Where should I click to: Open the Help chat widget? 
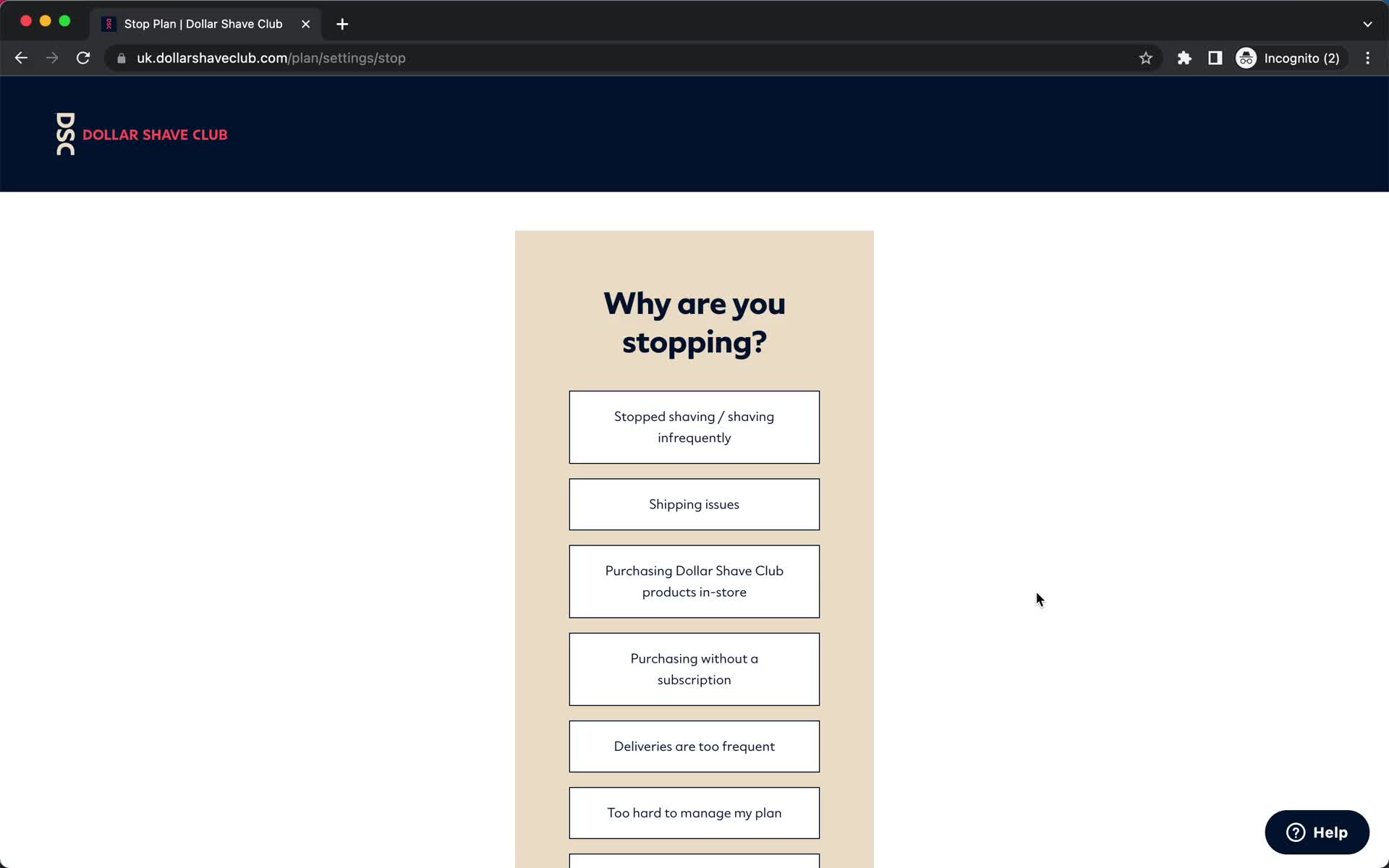1317,832
